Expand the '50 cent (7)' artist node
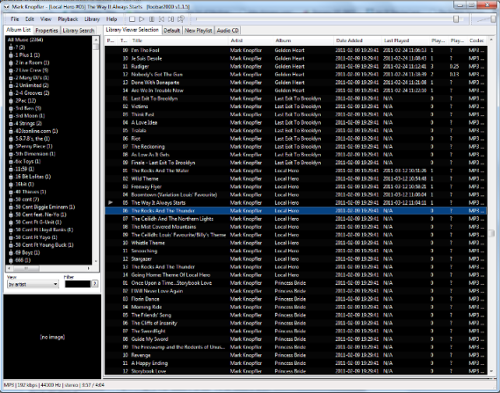This screenshot has width=500, height=393. 11,199
